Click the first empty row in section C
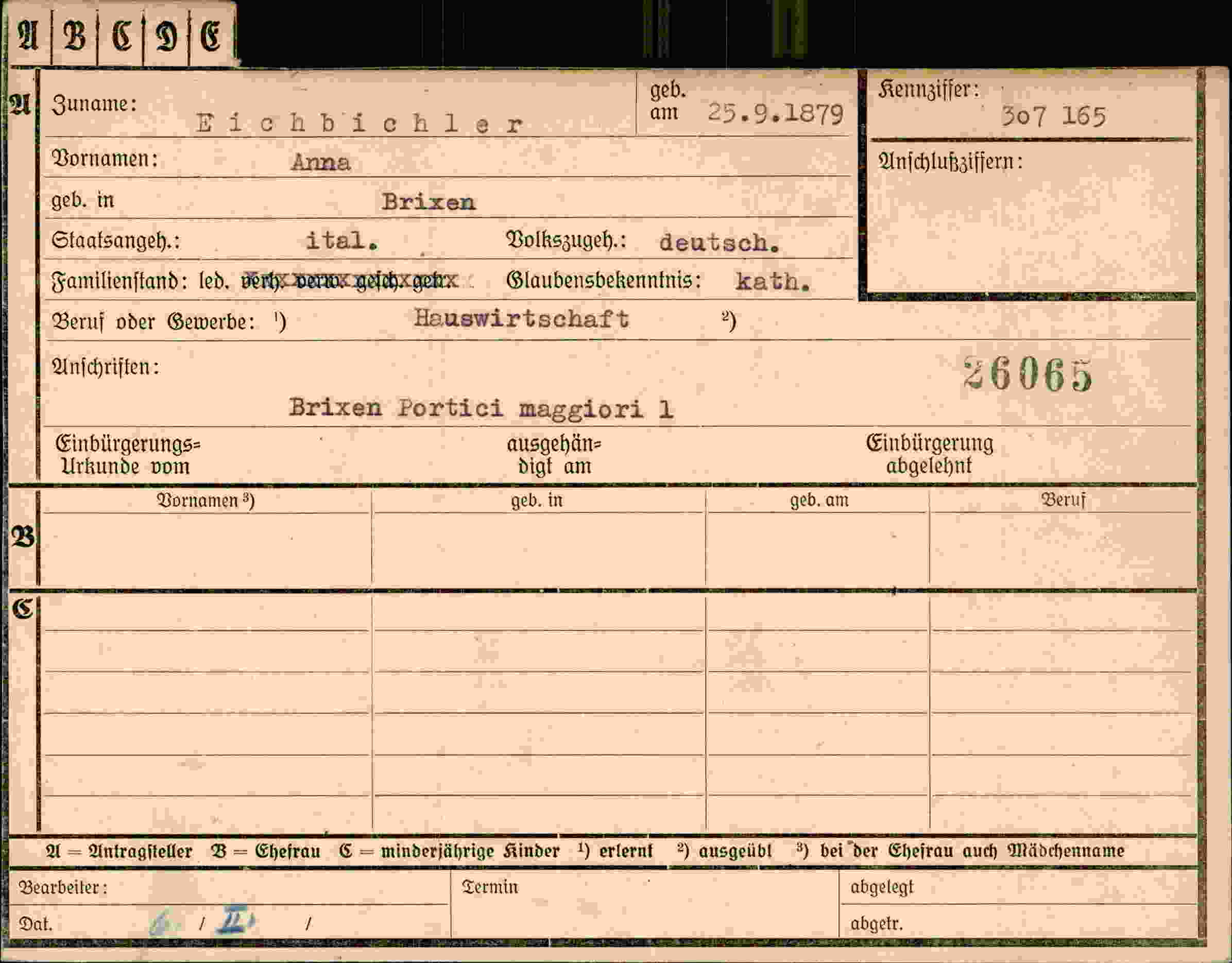 point(618,613)
